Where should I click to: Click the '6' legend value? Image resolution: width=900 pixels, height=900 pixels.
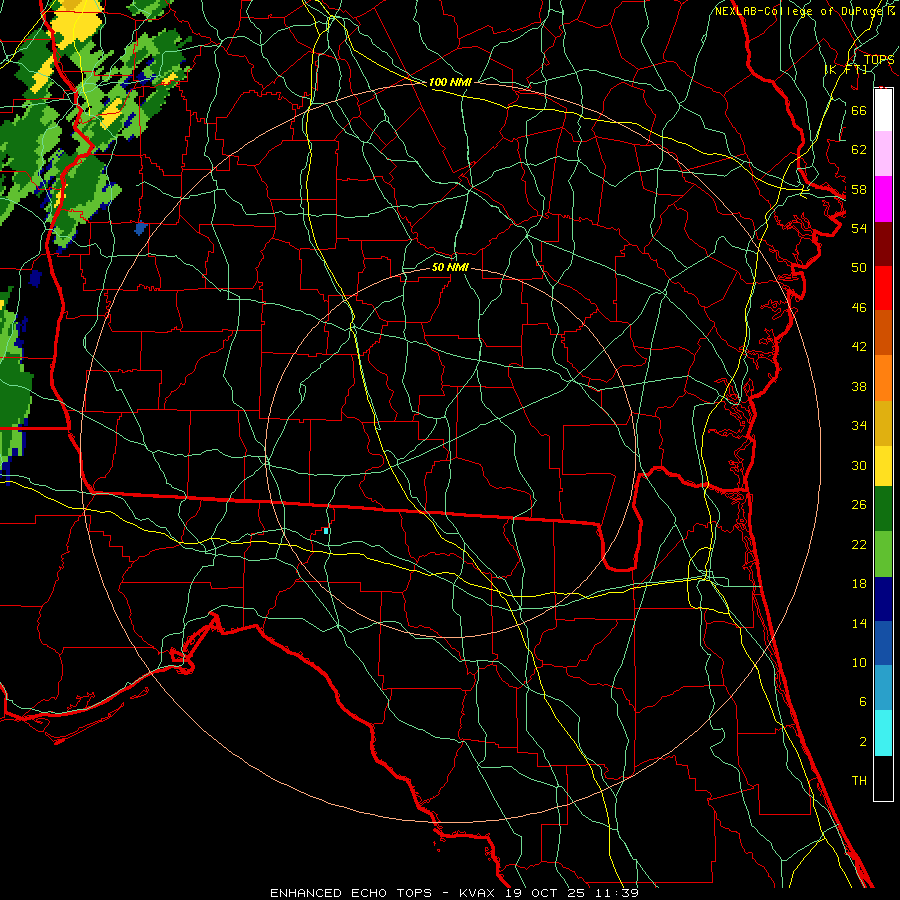coord(863,701)
